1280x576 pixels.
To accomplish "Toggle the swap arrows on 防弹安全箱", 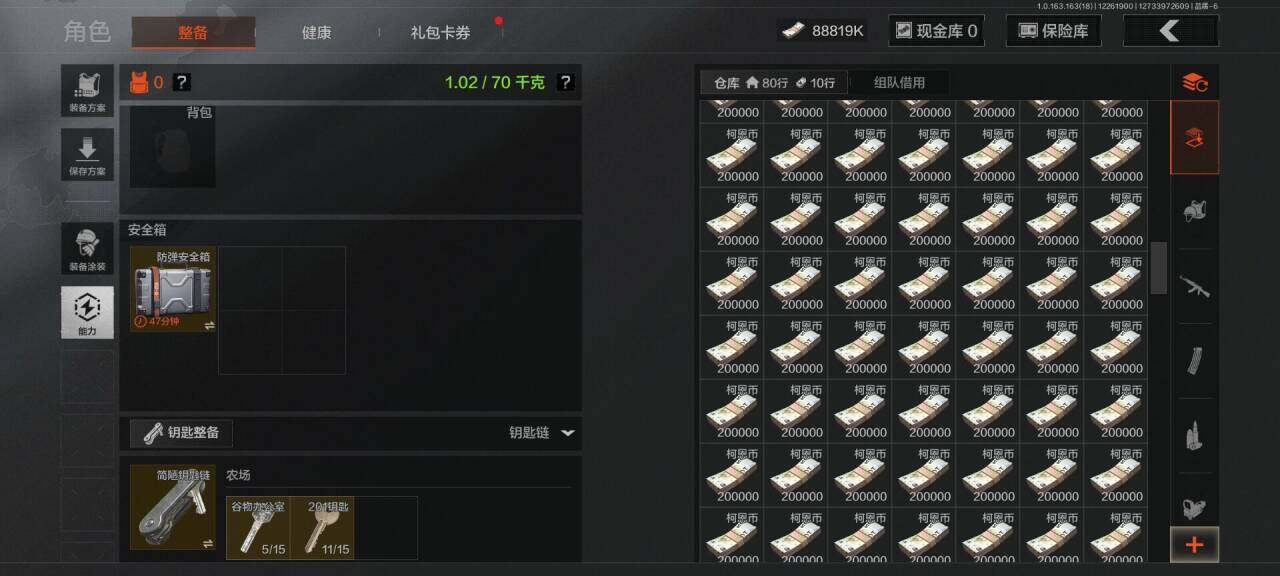I will (209, 325).
